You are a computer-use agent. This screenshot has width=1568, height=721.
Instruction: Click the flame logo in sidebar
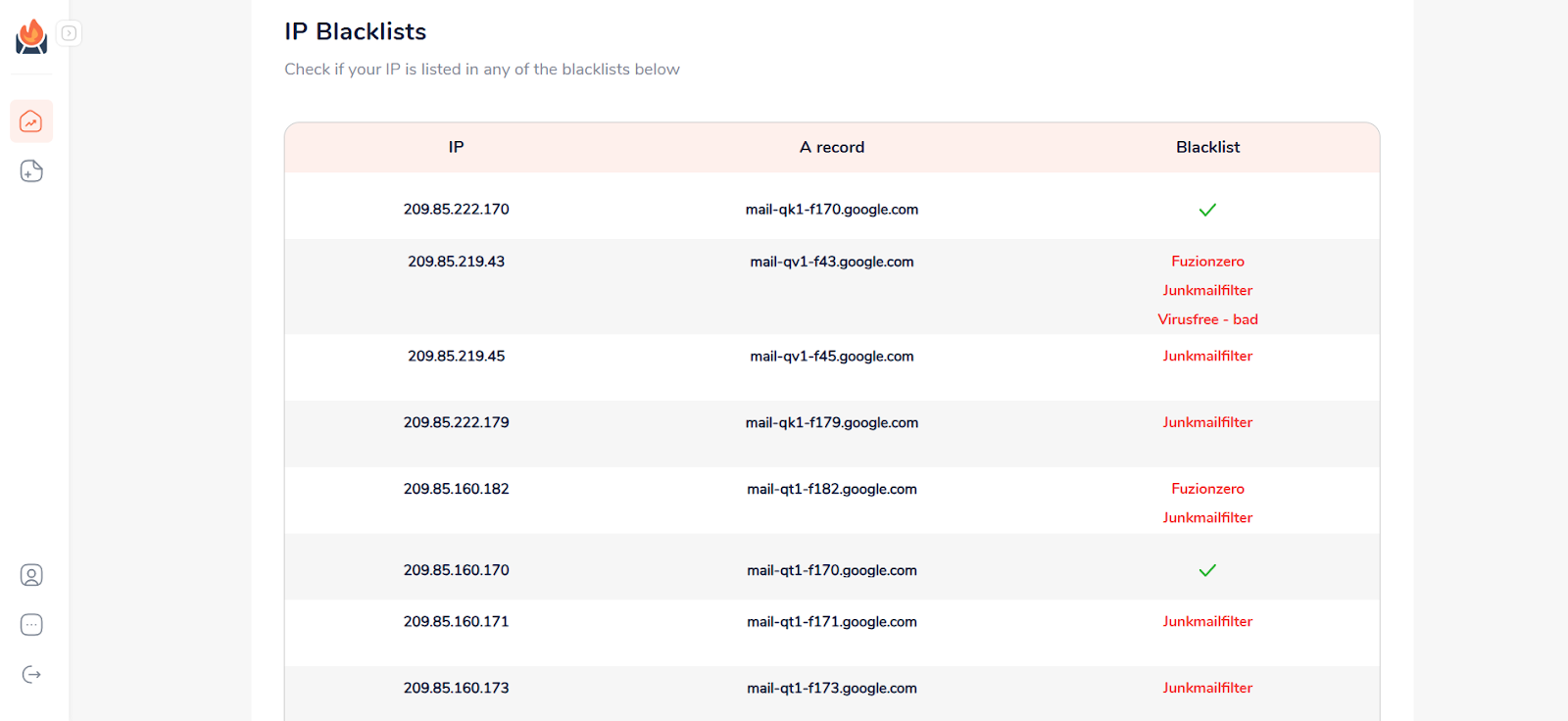[x=31, y=36]
